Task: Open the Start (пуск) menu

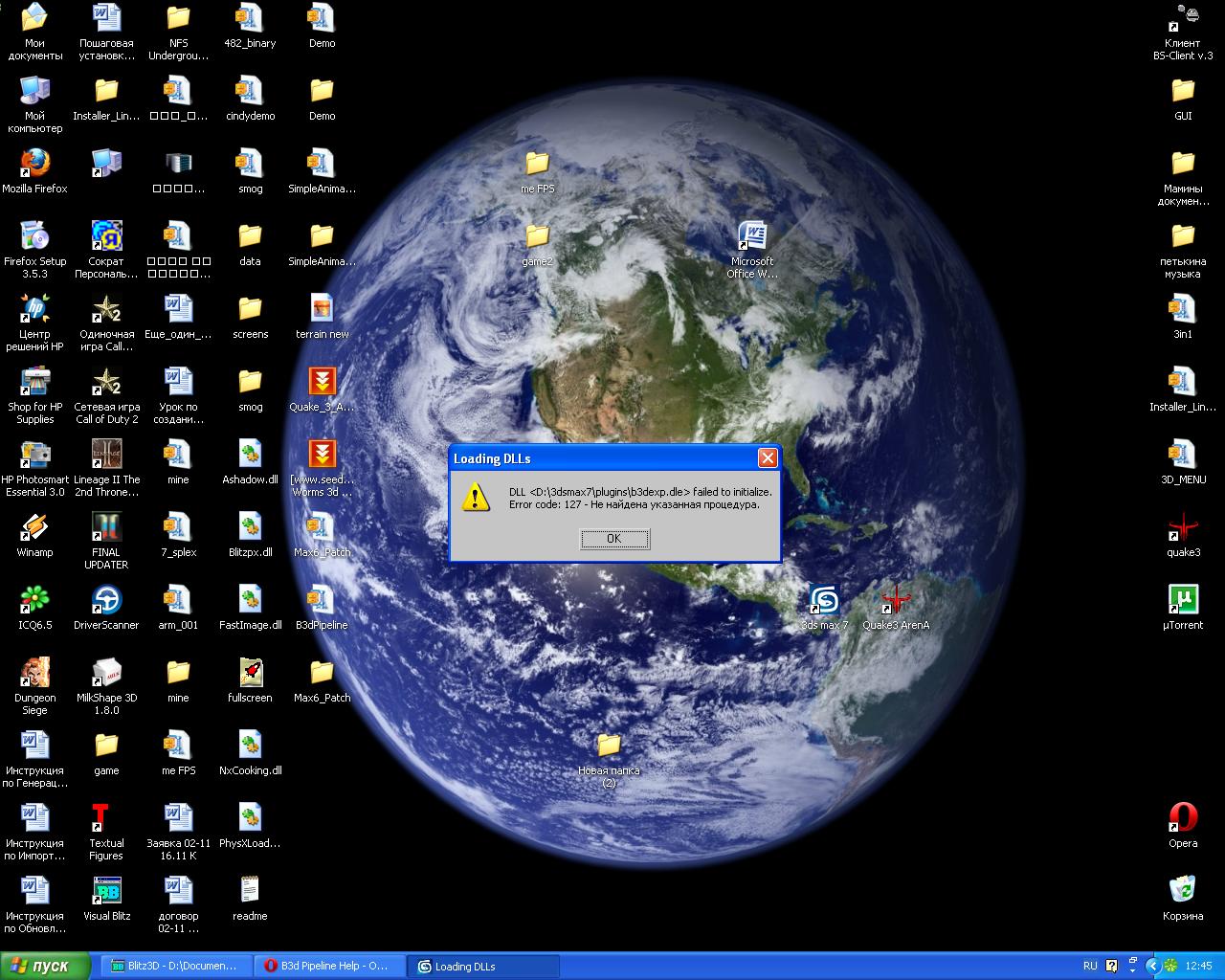Action: [45, 966]
